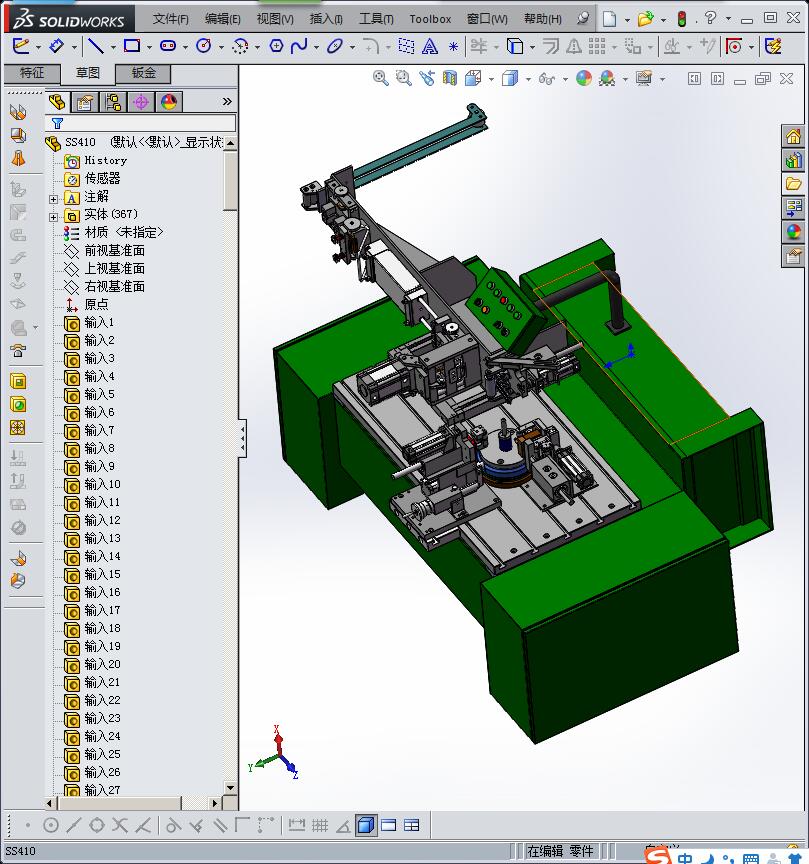The image size is (809, 864).
Task: Click the tree vertical scrollbar down arrow
Action: click(x=230, y=788)
